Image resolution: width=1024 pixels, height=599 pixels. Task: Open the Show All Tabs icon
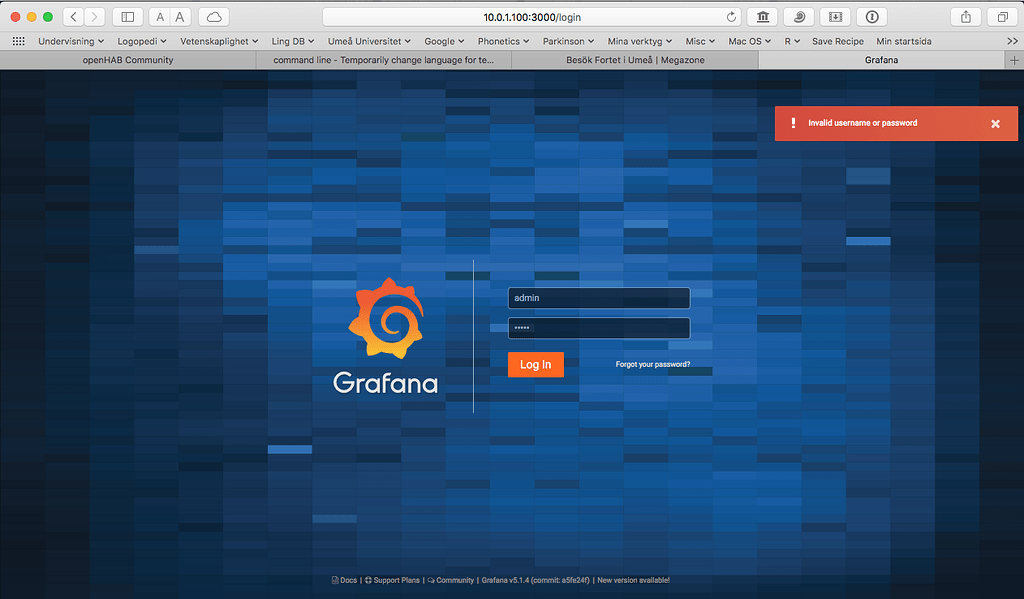1002,16
